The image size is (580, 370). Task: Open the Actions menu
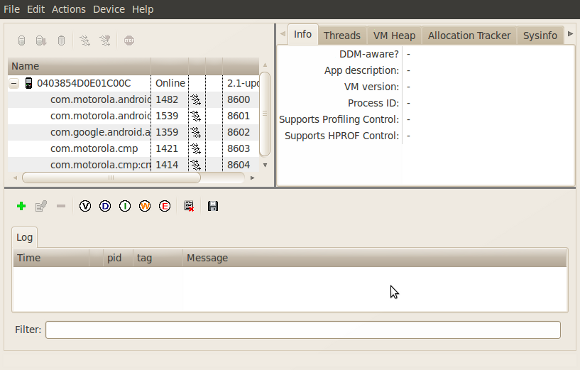pos(68,9)
